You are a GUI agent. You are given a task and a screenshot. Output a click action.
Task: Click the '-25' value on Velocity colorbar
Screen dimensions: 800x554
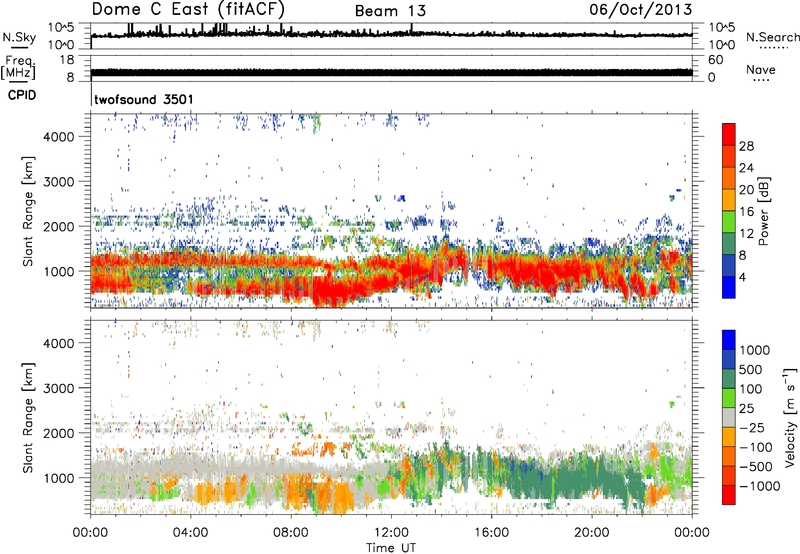click(x=751, y=428)
